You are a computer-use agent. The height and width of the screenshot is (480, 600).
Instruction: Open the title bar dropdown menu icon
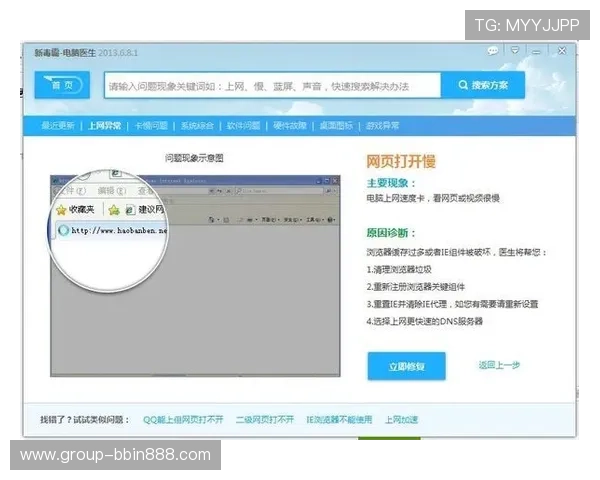point(515,51)
